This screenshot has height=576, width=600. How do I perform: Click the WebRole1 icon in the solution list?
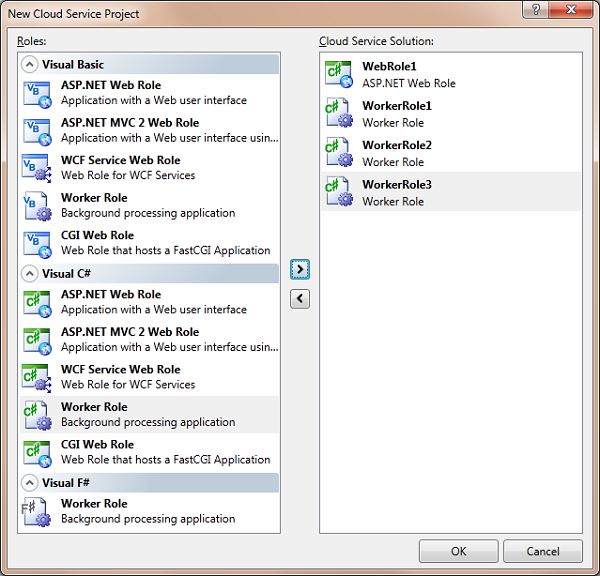coord(339,74)
